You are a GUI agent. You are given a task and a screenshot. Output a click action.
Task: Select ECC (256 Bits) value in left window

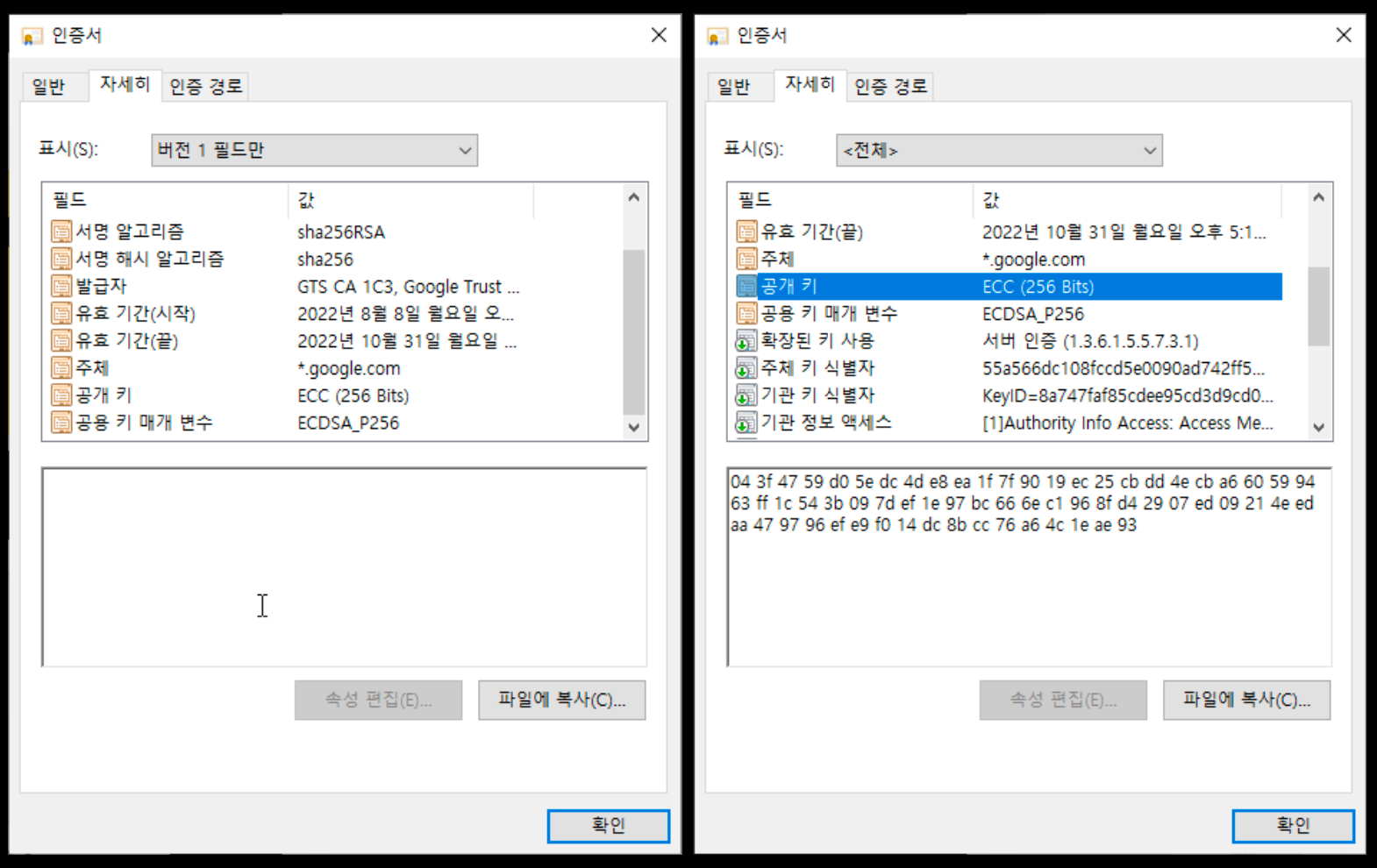point(353,395)
